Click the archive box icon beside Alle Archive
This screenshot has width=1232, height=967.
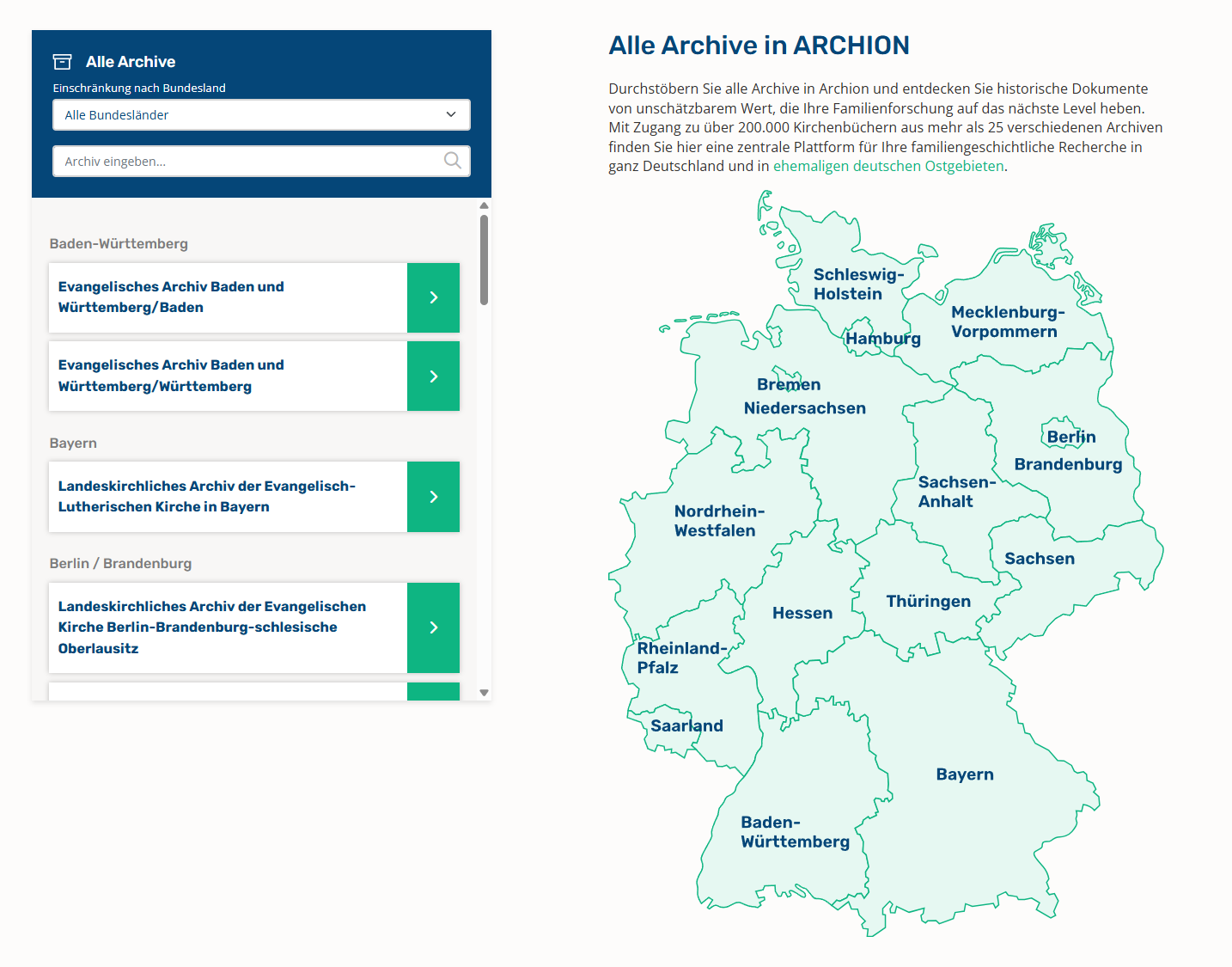pos(62,62)
